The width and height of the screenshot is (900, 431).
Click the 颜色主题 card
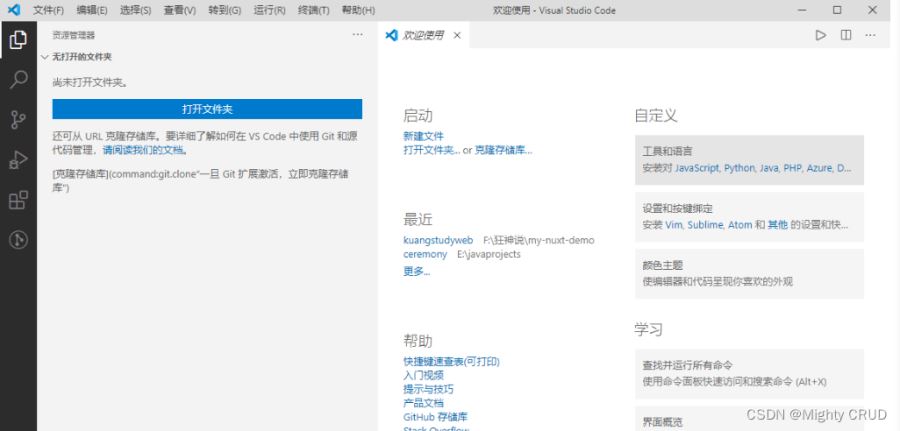pyautogui.click(x=749, y=274)
